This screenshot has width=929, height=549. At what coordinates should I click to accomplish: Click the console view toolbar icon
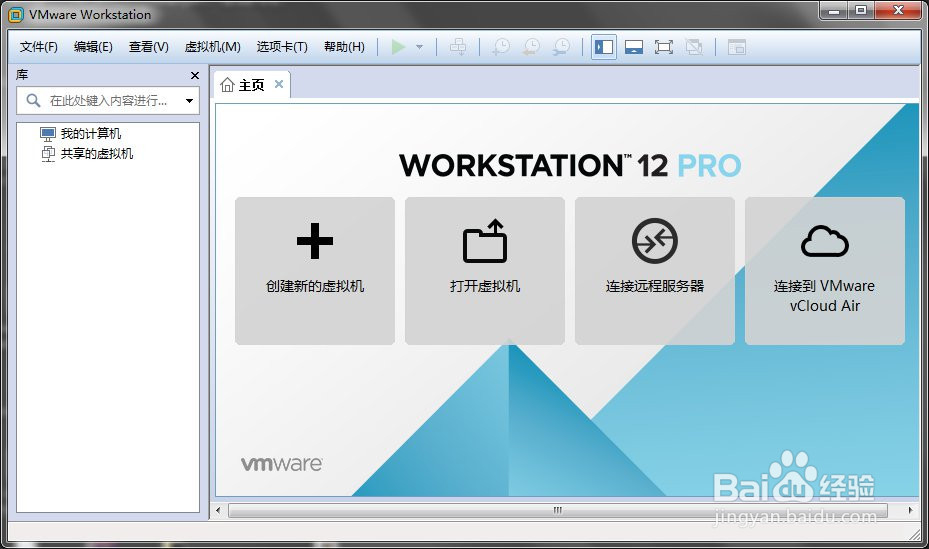click(736, 47)
